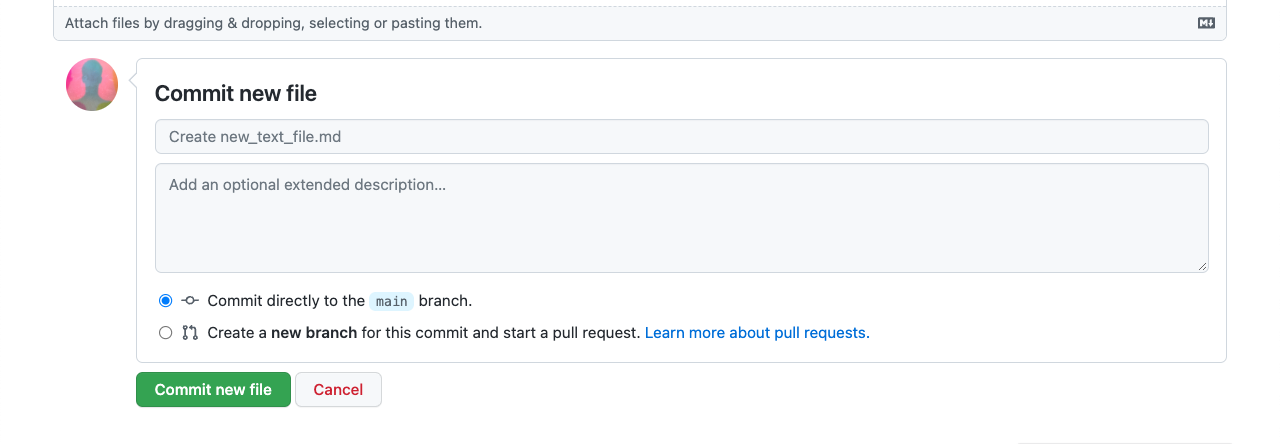Grab the description textarea resize handle
This screenshot has height=444, width=1280.
(x=1202, y=266)
